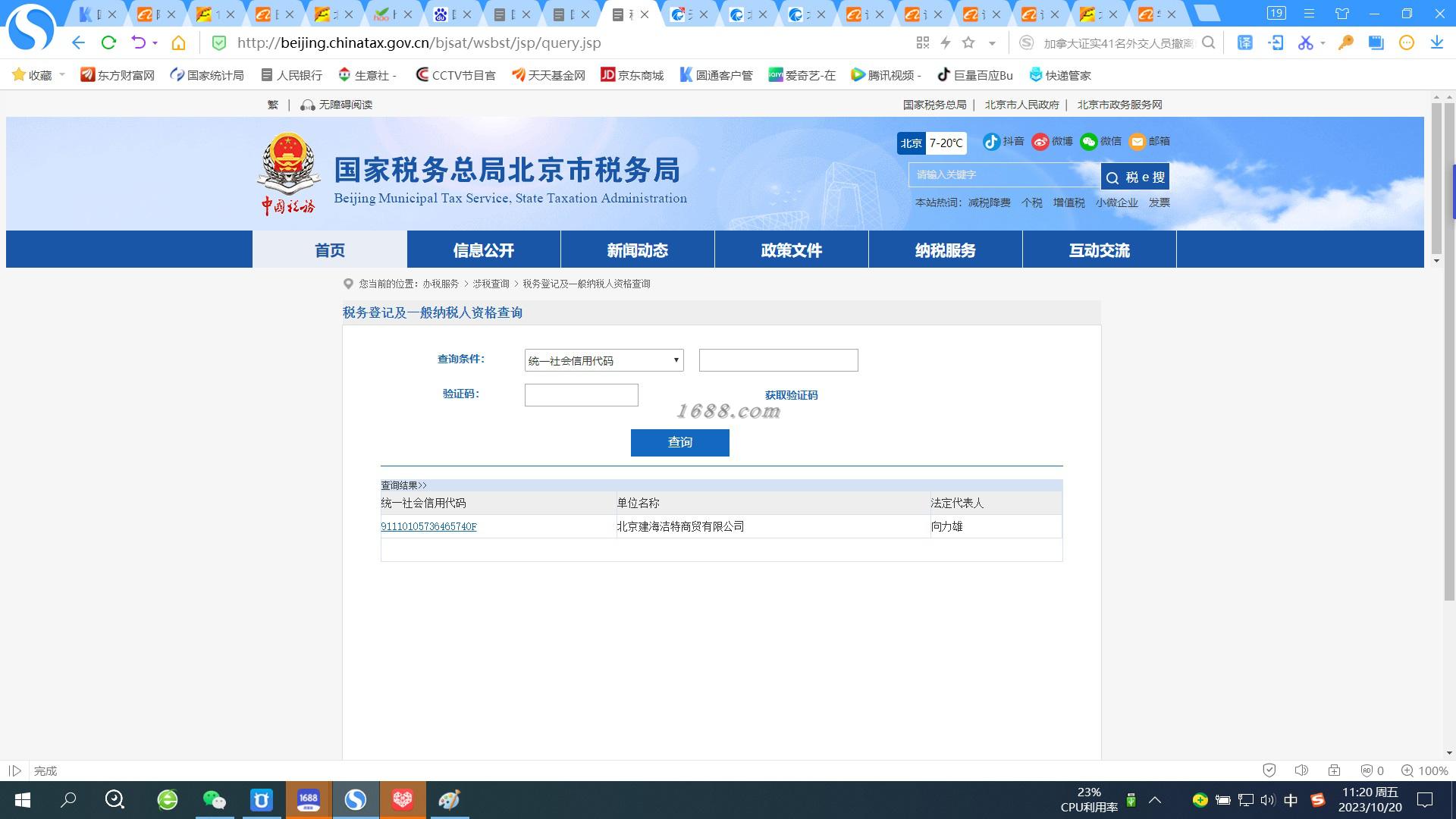This screenshot has width=1456, height=819.
Task: Open the notification center icon
Action: point(1425,800)
